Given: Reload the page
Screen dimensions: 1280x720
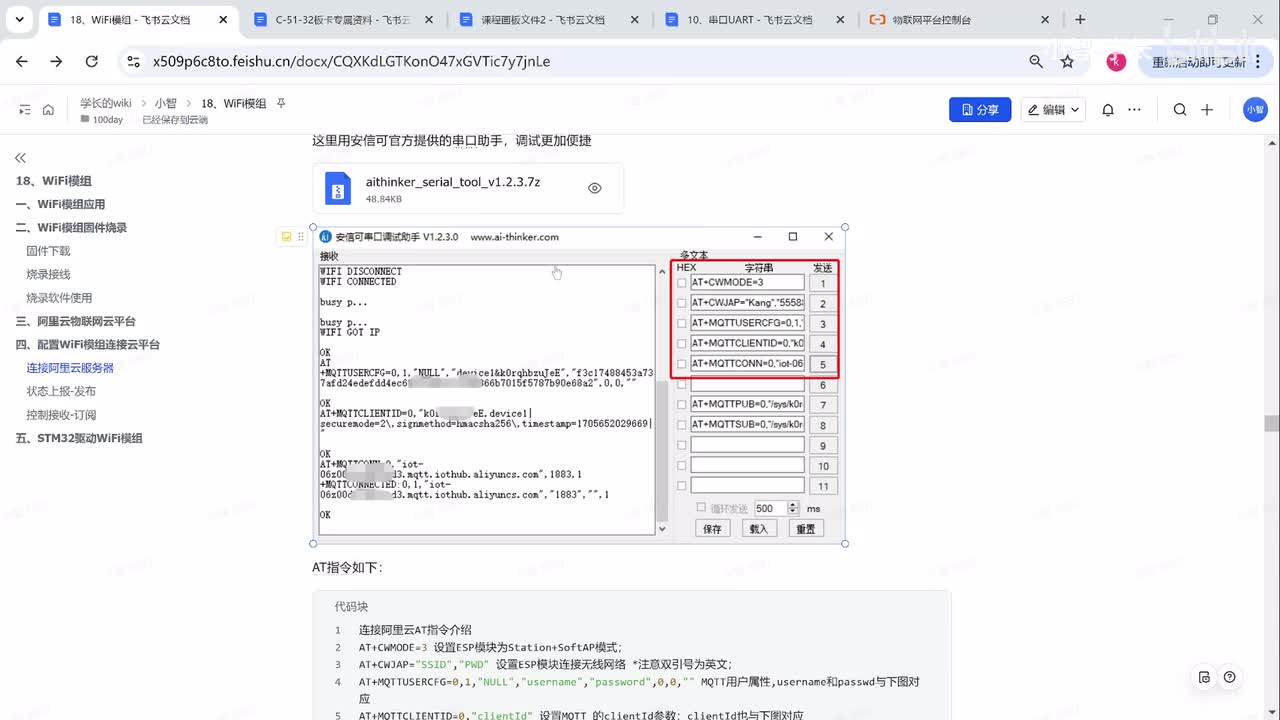Looking at the screenshot, I should (x=91, y=61).
